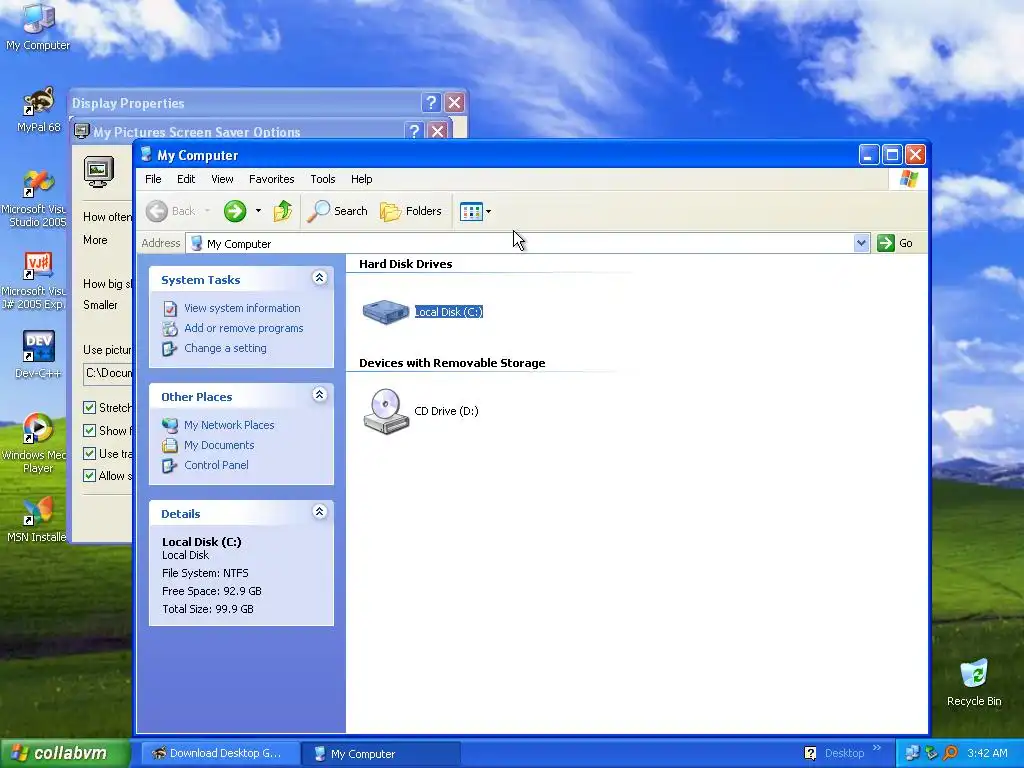Click the Back toolbar button
Screen dimensions: 1024x768
tap(170, 211)
